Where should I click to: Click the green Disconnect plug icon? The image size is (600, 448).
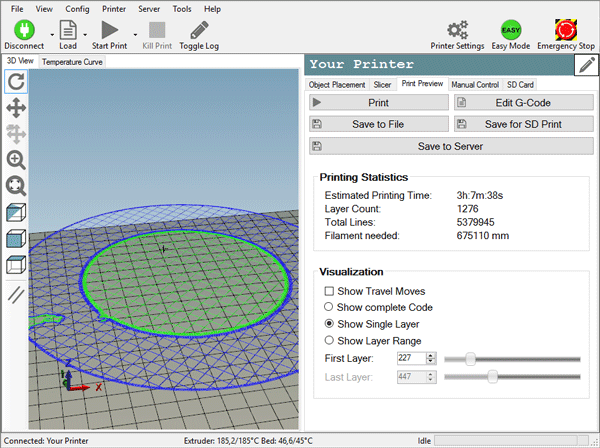click(24, 29)
